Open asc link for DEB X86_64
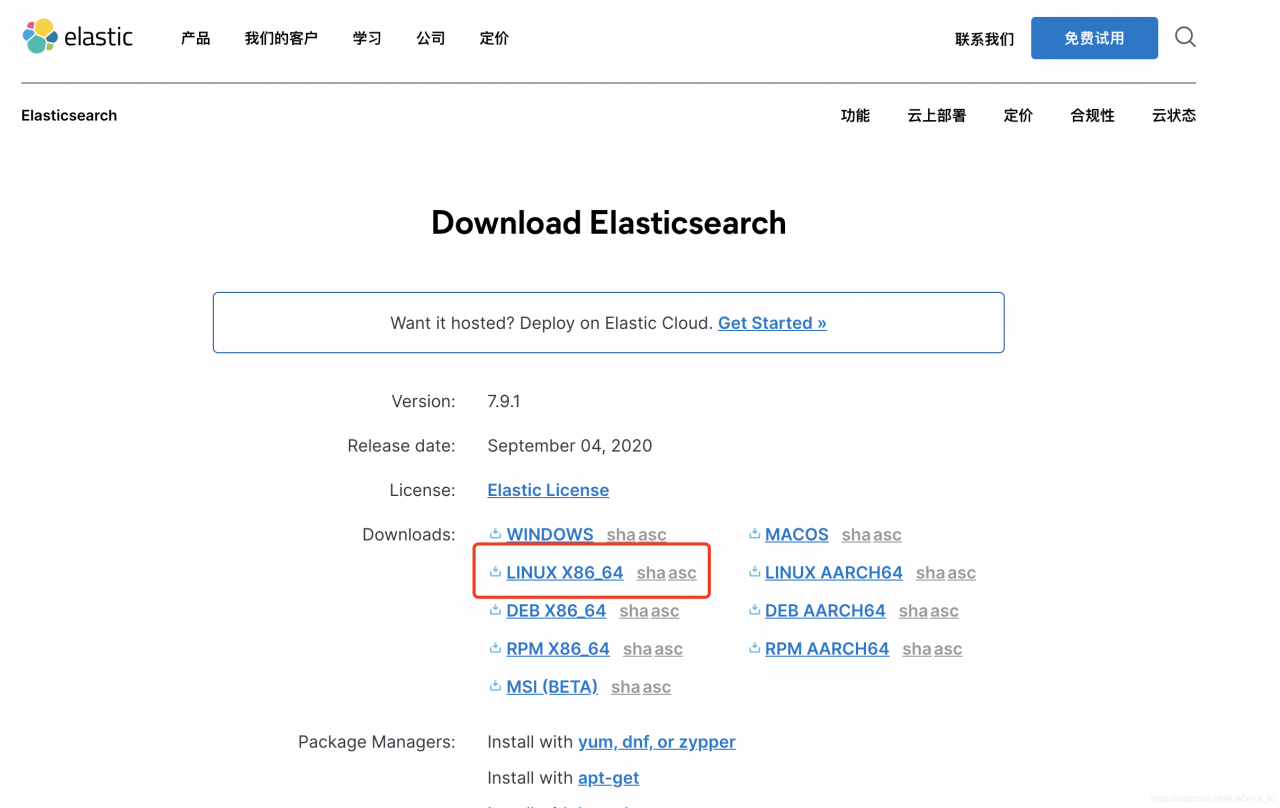The width and height of the screenshot is (1280, 808). point(665,611)
